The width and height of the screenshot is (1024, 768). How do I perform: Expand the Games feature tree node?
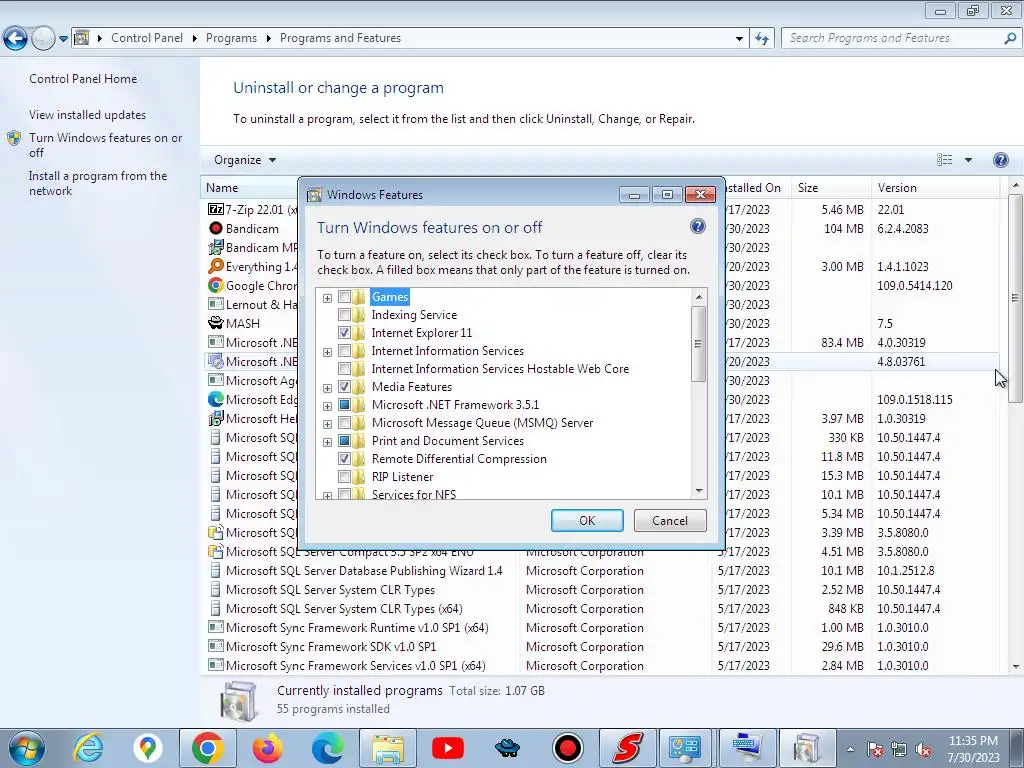click(x=327, y=298)
